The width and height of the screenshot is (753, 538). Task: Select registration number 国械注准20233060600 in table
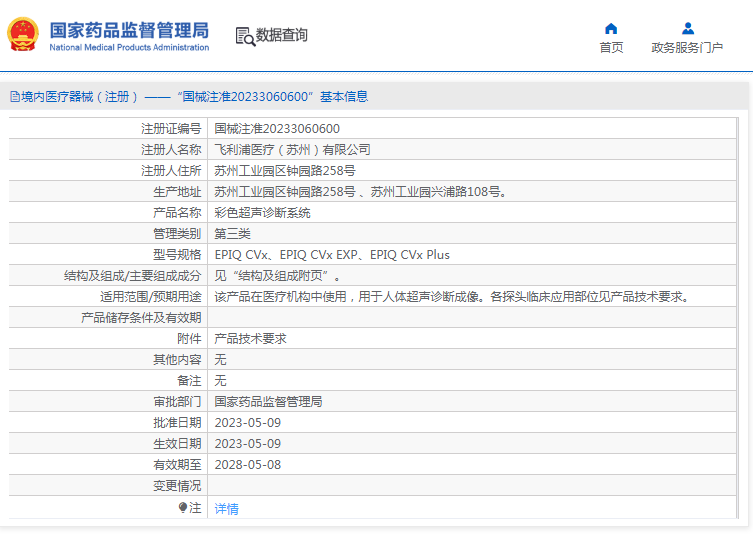(x=277, y=129)
